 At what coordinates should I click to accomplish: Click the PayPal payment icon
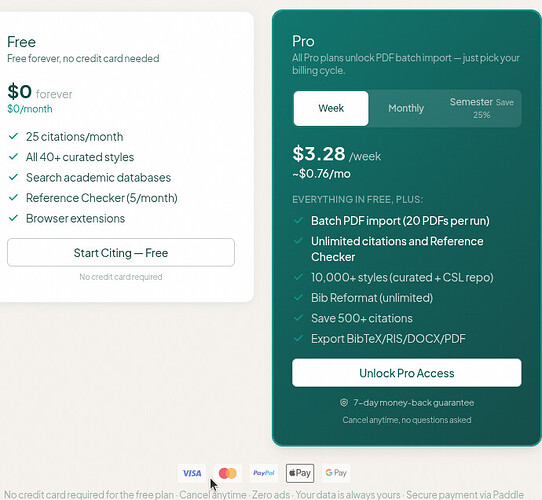tap(263, 473)
